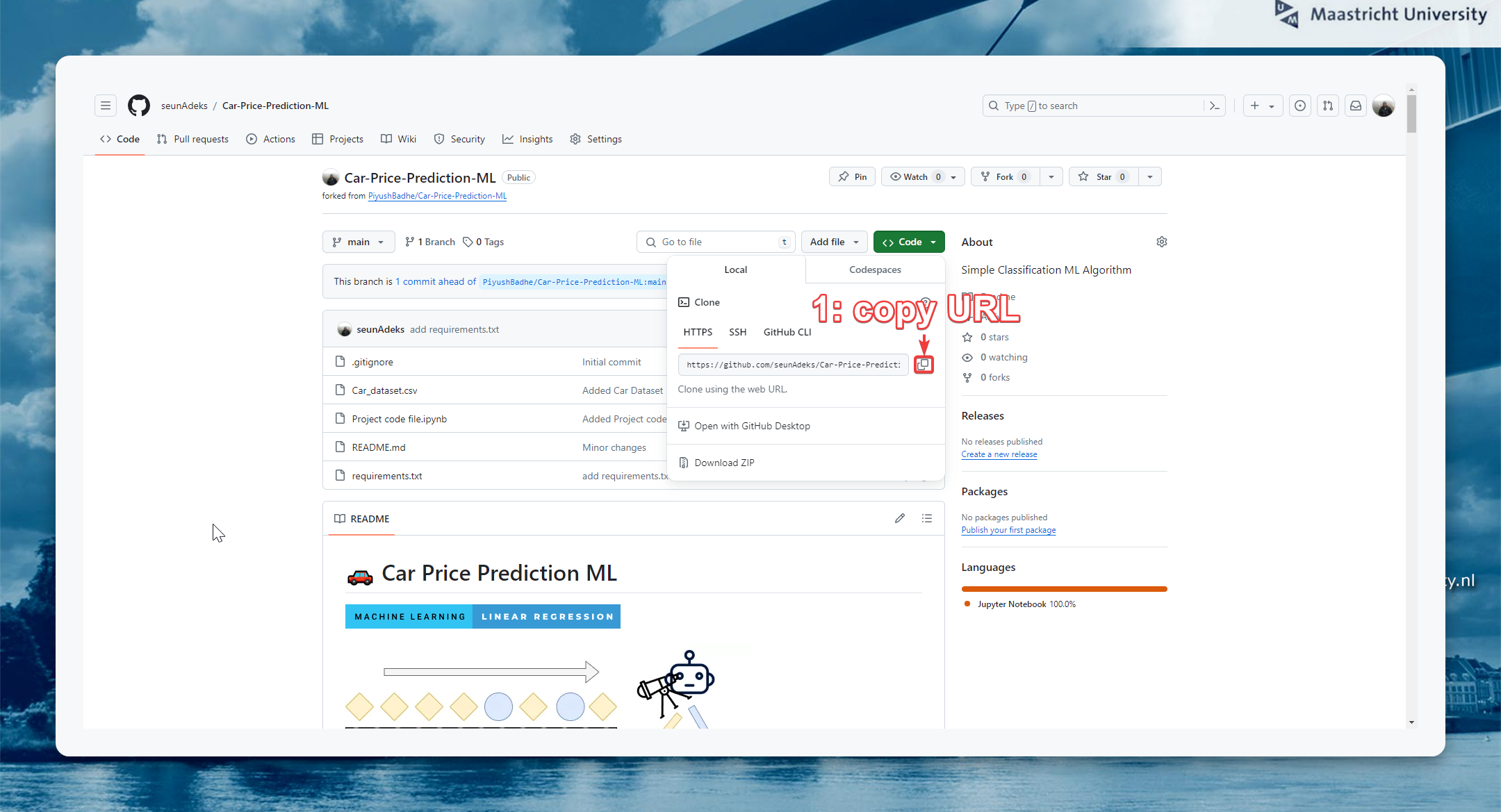Click the notifications bell icon

[1357, 105]
